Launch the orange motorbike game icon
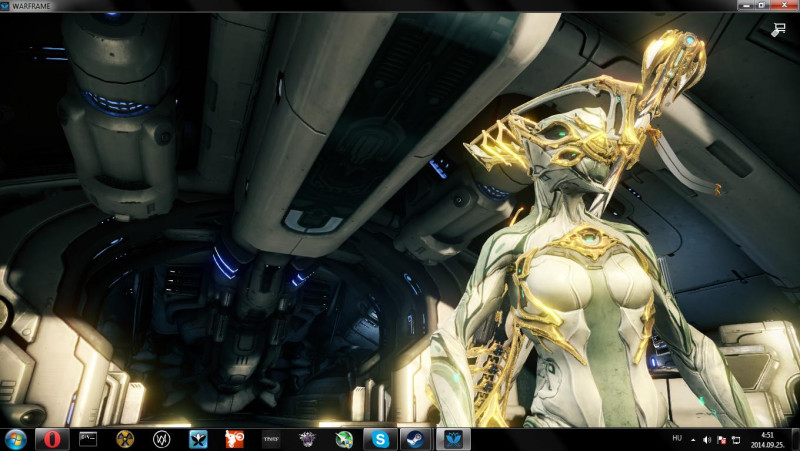 tap(234, 439)
